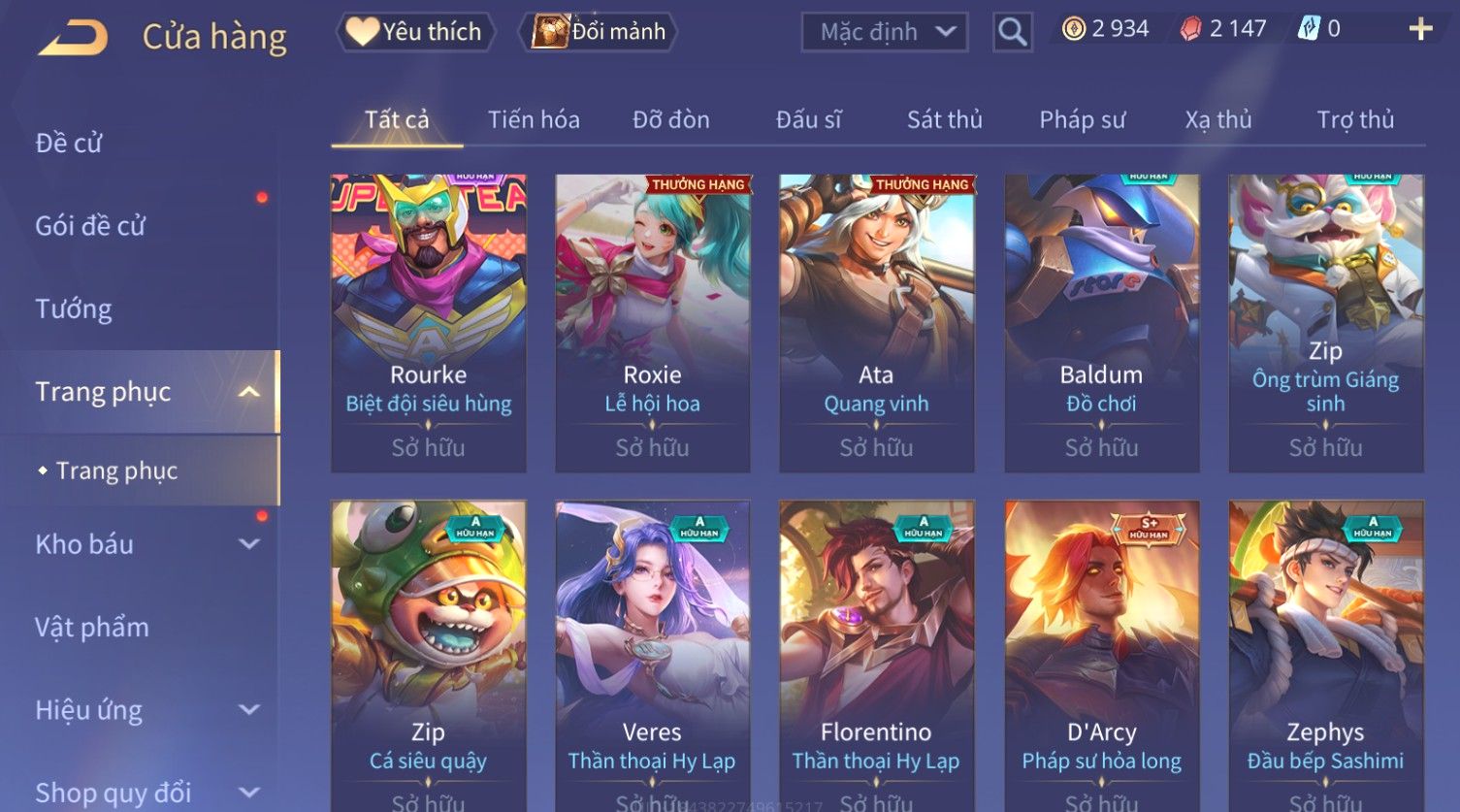Select the Roxie Lễ hội hoa skin

tap(652, 323)
